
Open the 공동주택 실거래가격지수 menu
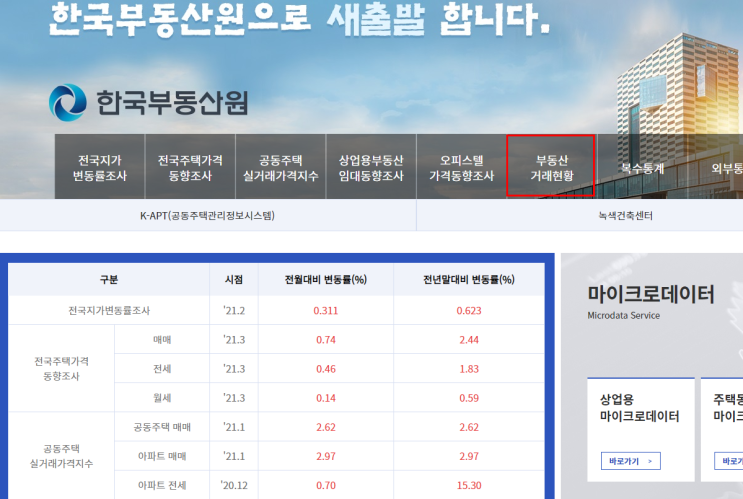[x=281, y=167]
